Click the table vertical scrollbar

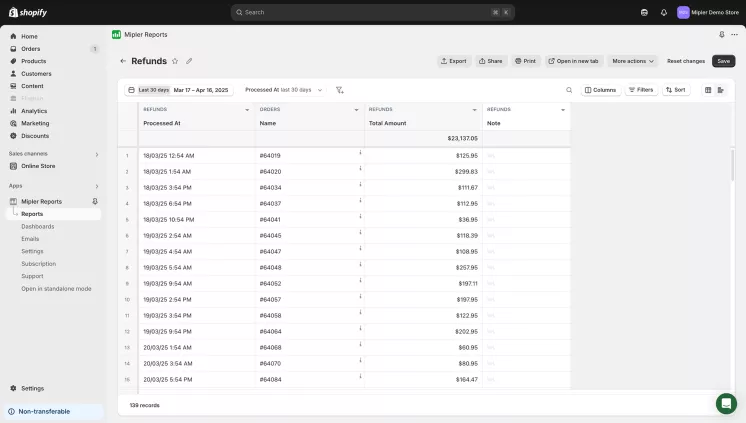732,165
